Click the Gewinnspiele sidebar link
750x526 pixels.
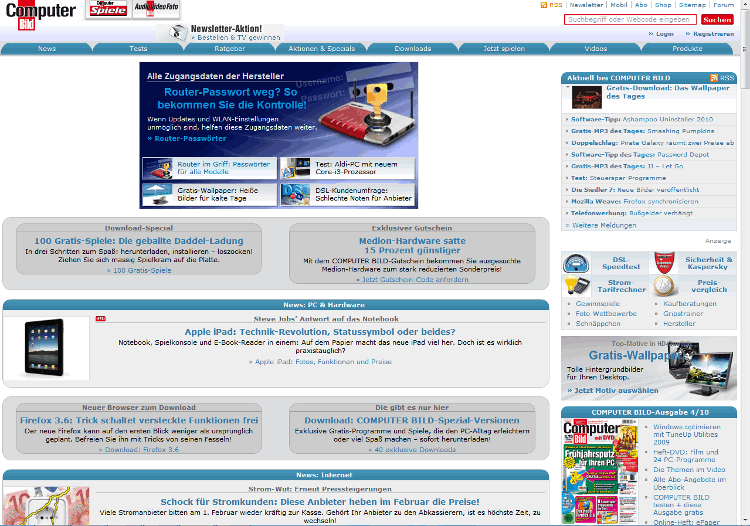tap(597, 304)
